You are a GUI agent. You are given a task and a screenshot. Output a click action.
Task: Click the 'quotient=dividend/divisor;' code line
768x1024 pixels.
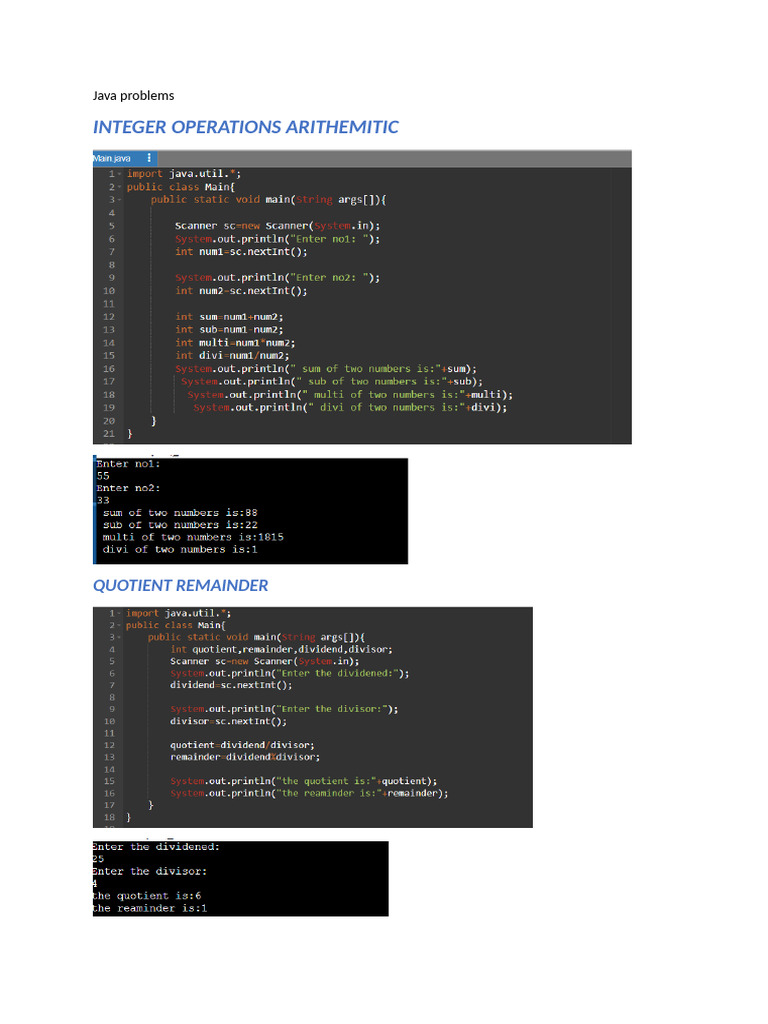pyautogui.click(x=242, y=745)
